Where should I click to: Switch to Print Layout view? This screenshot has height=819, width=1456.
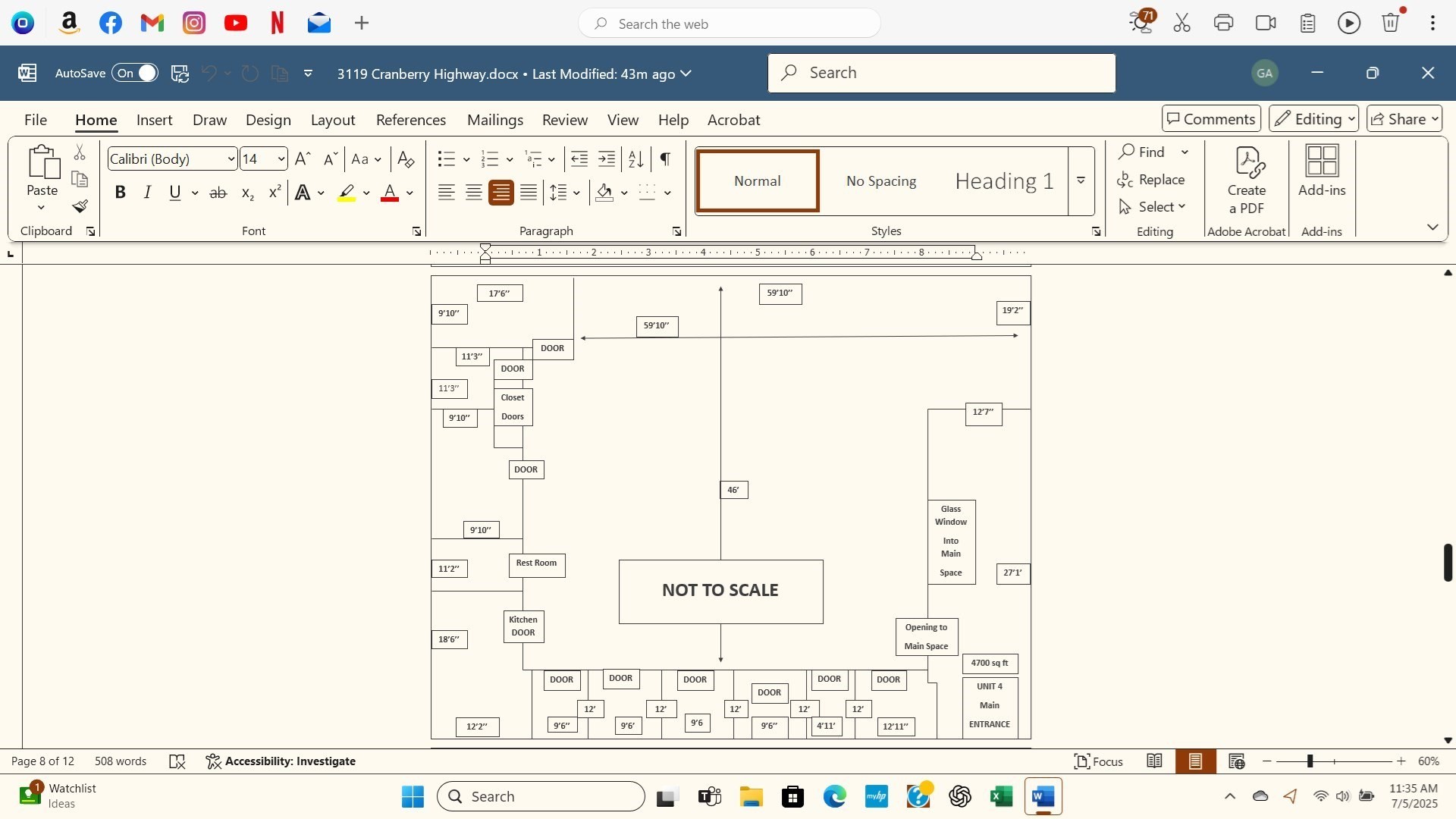coord(1196,761)
